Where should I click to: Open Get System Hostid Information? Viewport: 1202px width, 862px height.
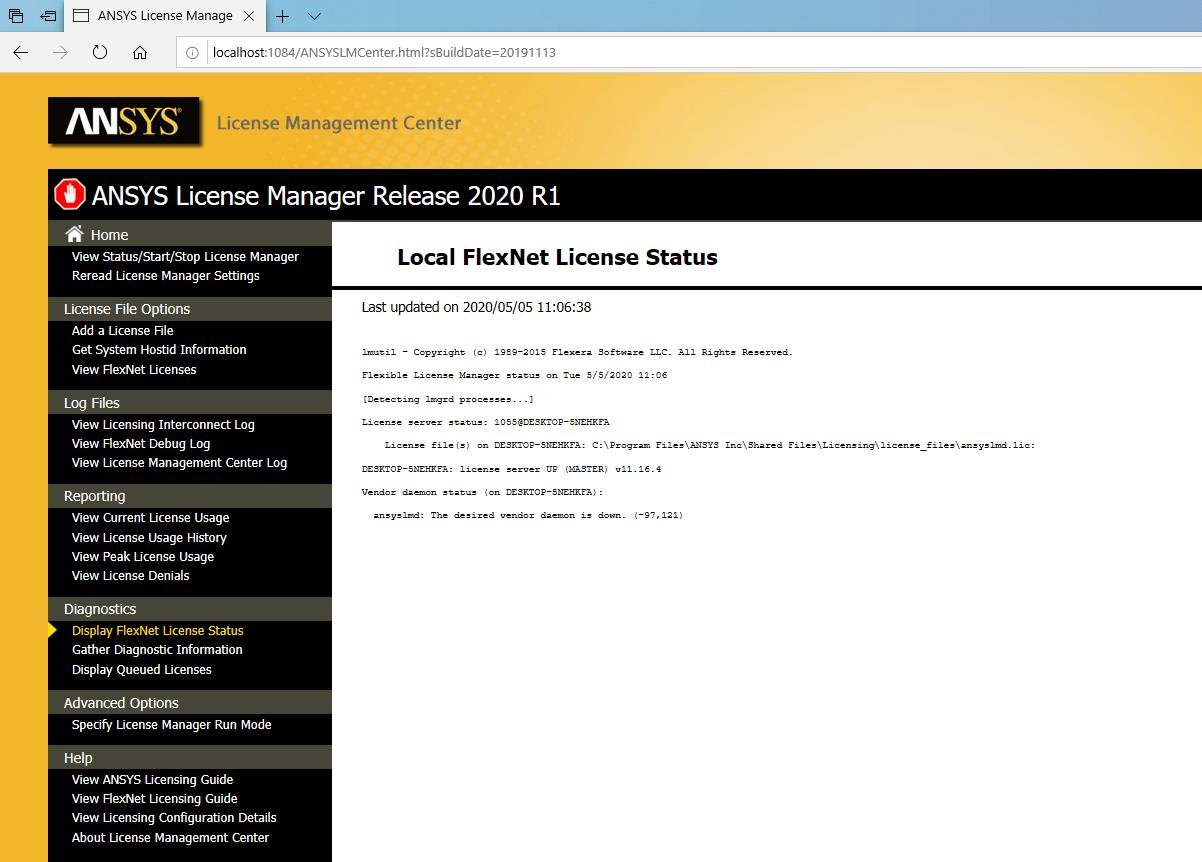coord(159,350)
